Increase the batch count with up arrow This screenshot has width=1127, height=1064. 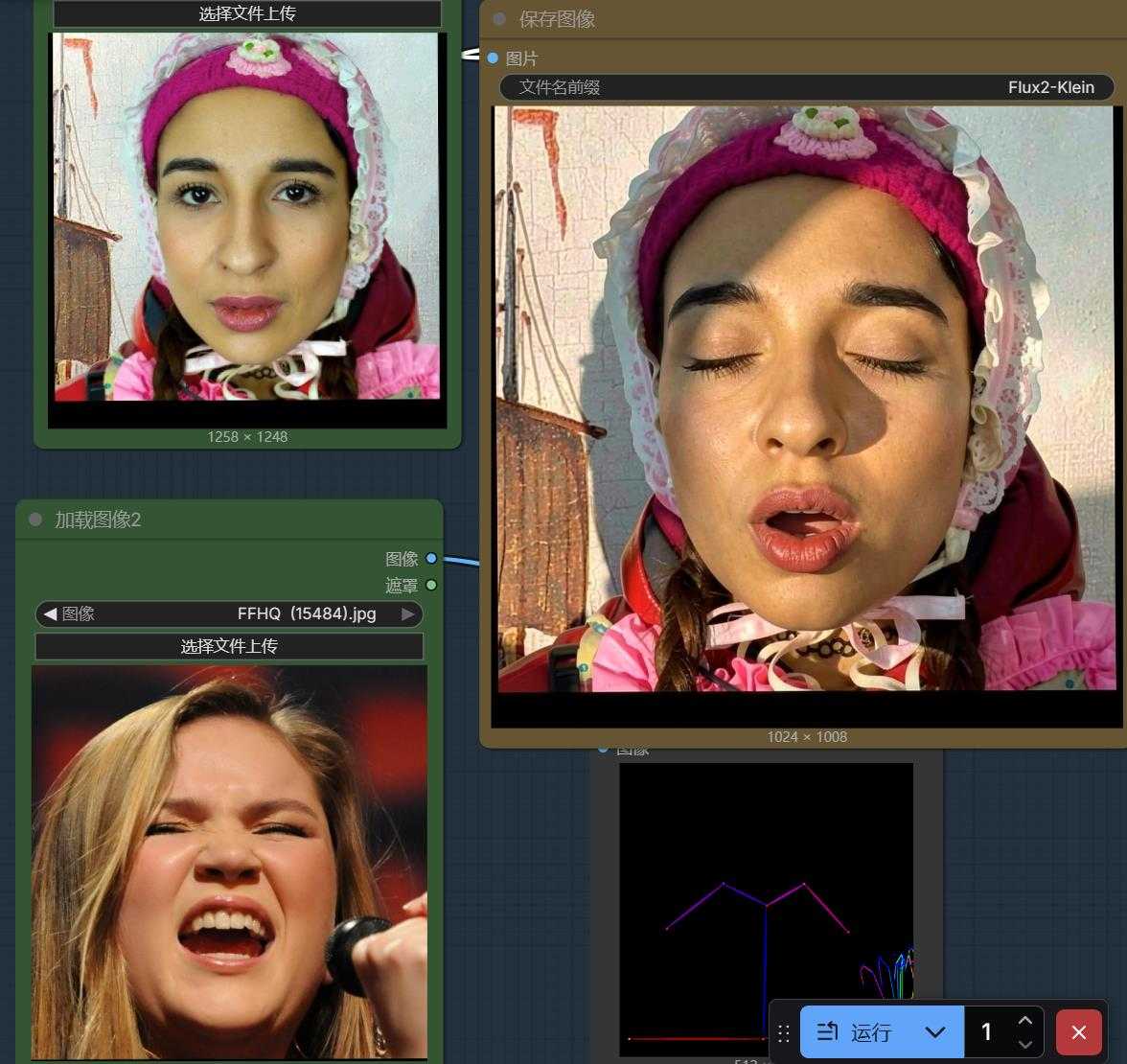pos(1024,1021)
